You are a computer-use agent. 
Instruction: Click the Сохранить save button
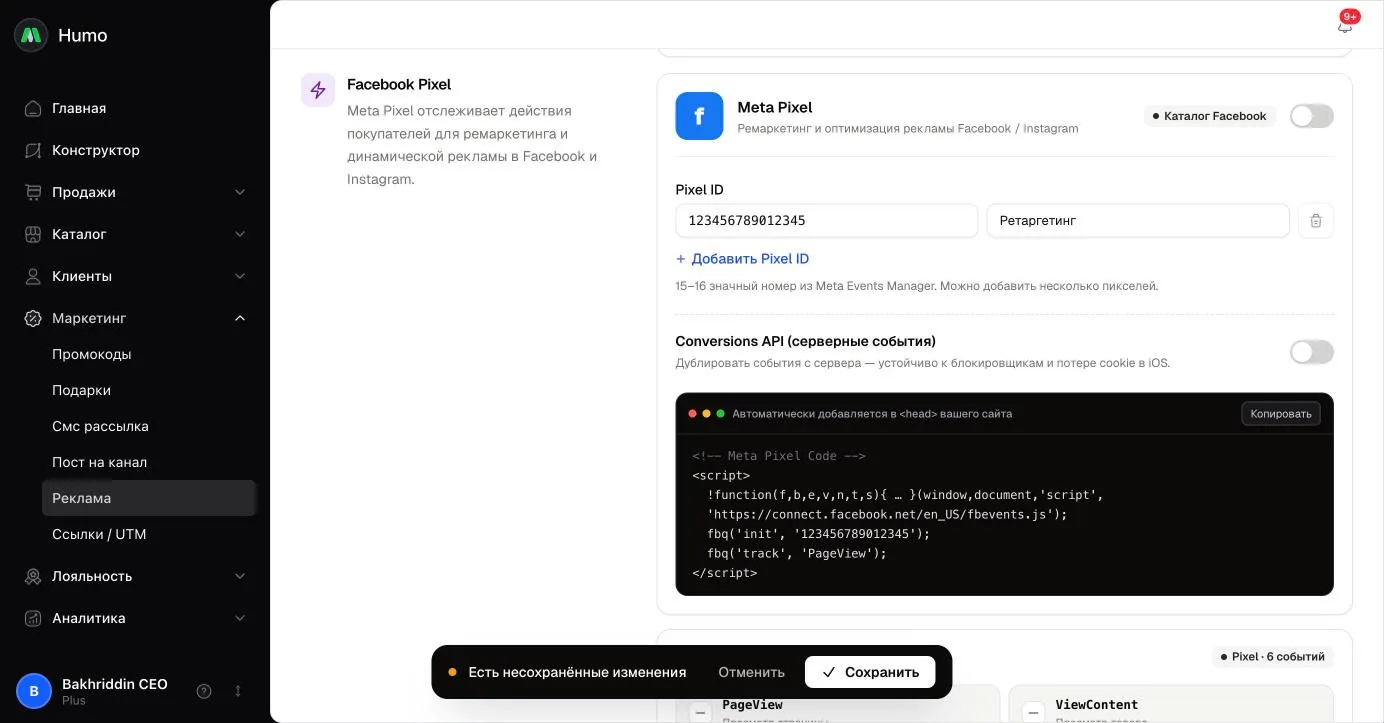pos(870,672)
